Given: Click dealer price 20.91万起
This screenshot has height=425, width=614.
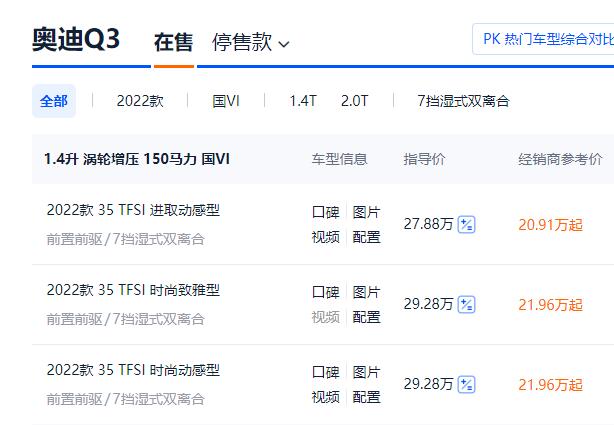Looking at the screenshot, I should point(551,225).
